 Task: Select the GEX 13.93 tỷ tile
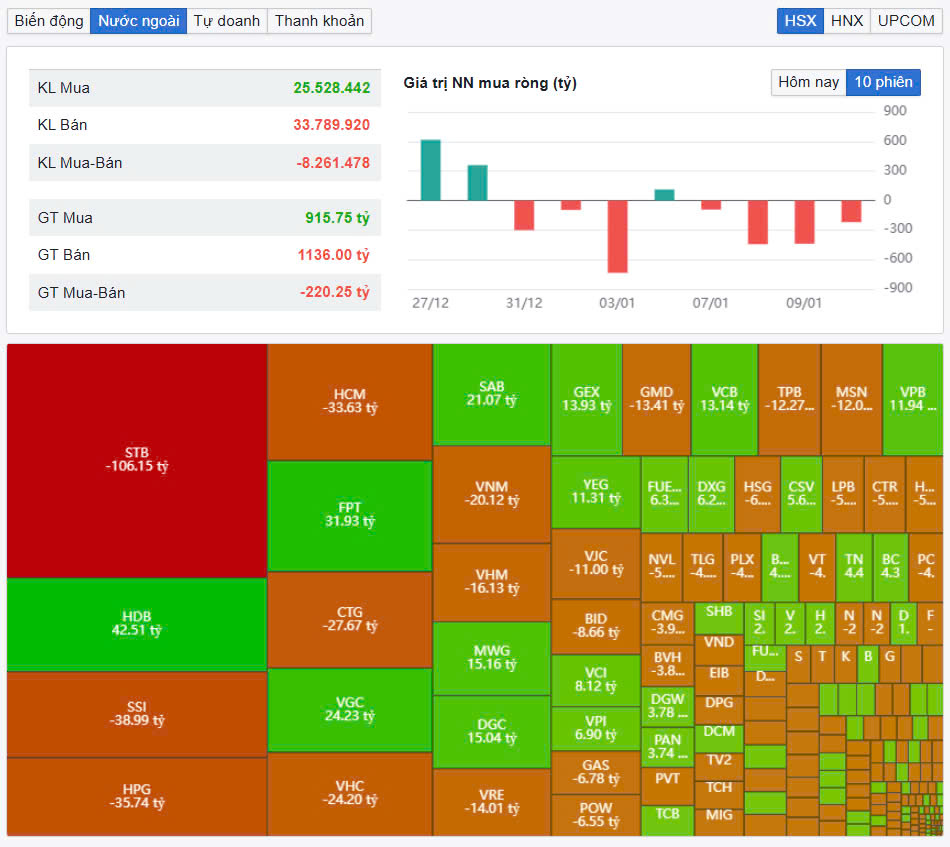(586, 400)
